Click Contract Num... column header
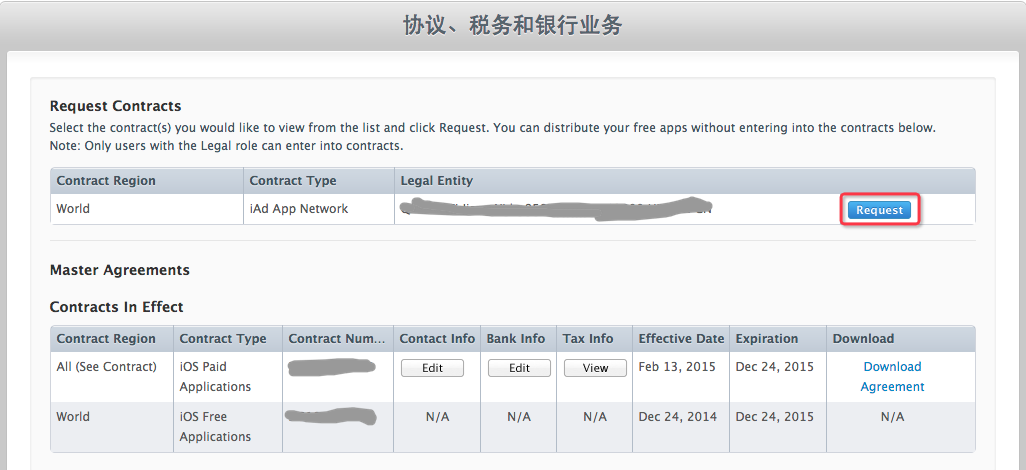This screenshot has height=470, width=1026. [x=335, y=339]
